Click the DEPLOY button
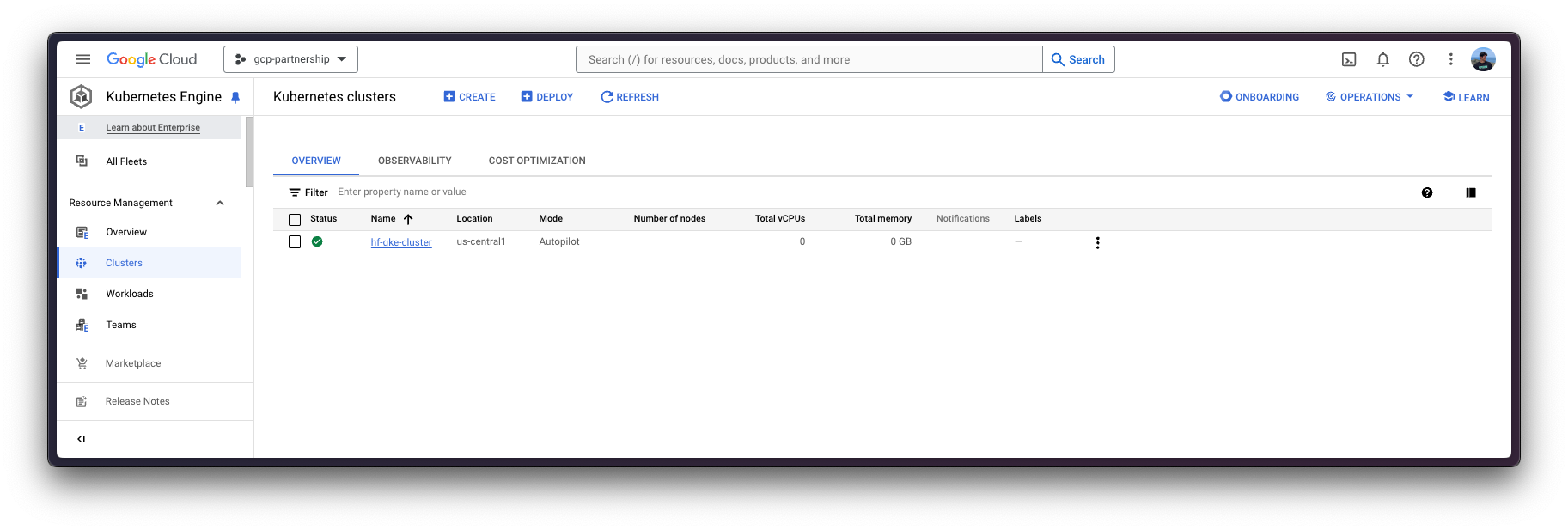Screen dimensions: 1568x530 click(x=546, y=97)
